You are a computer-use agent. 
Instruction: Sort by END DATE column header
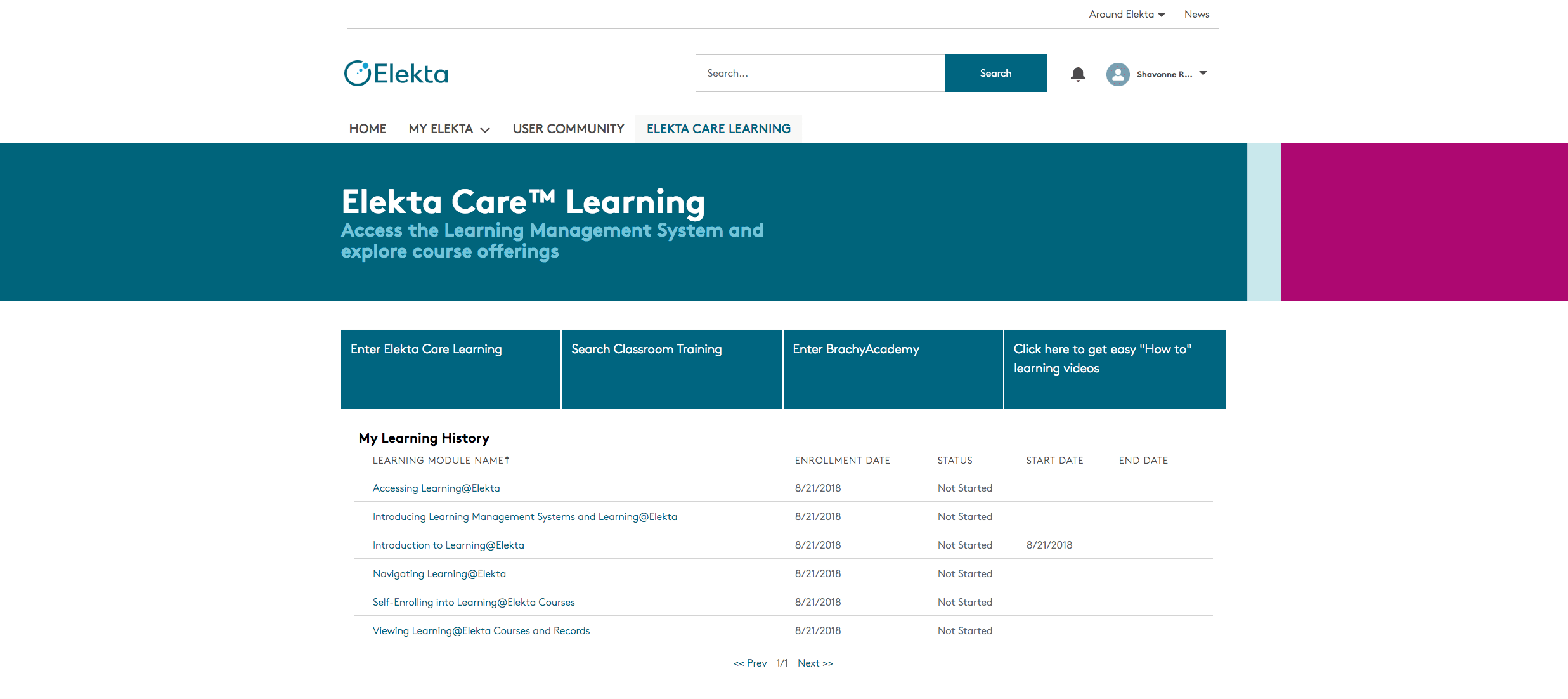point(1143,461)
